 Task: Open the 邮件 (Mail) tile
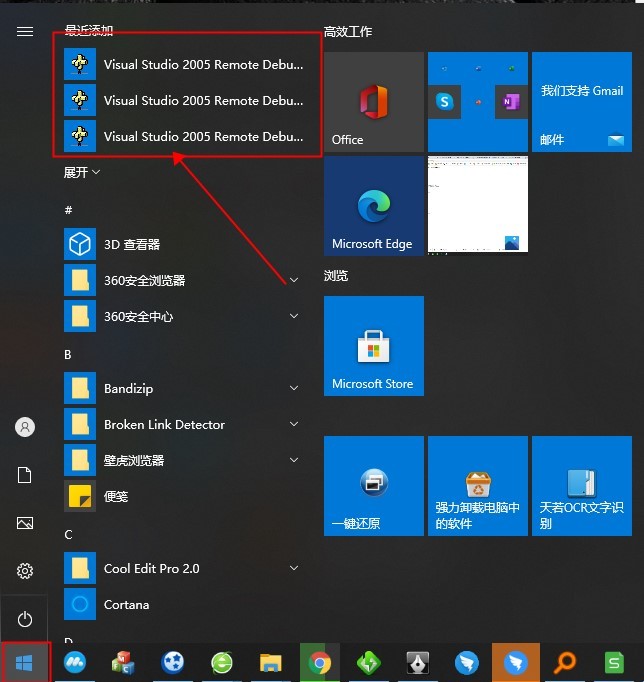coord(581,102)
